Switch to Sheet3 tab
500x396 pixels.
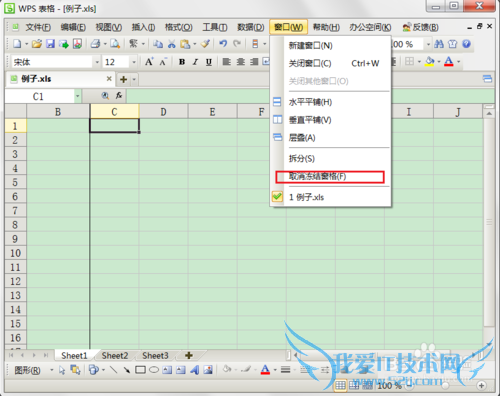pyautogui.click(x=155, y=356)
